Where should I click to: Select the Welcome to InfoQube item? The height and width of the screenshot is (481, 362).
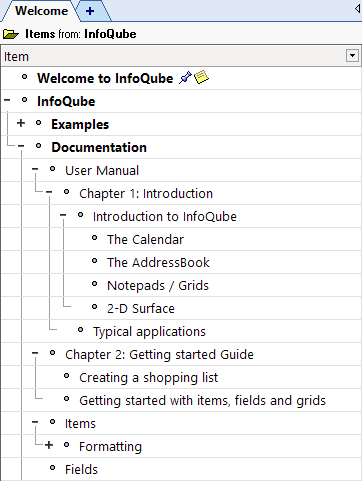(105, 78)
